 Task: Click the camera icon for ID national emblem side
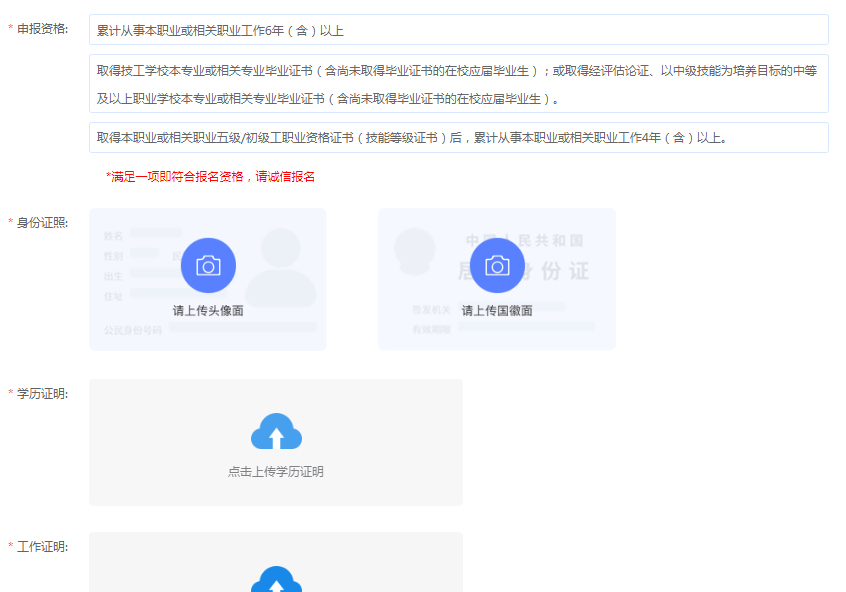[497, 265]
